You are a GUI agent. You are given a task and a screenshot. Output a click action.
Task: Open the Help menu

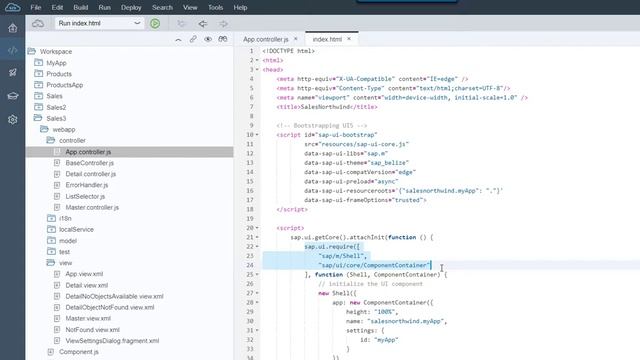(240, 7)
